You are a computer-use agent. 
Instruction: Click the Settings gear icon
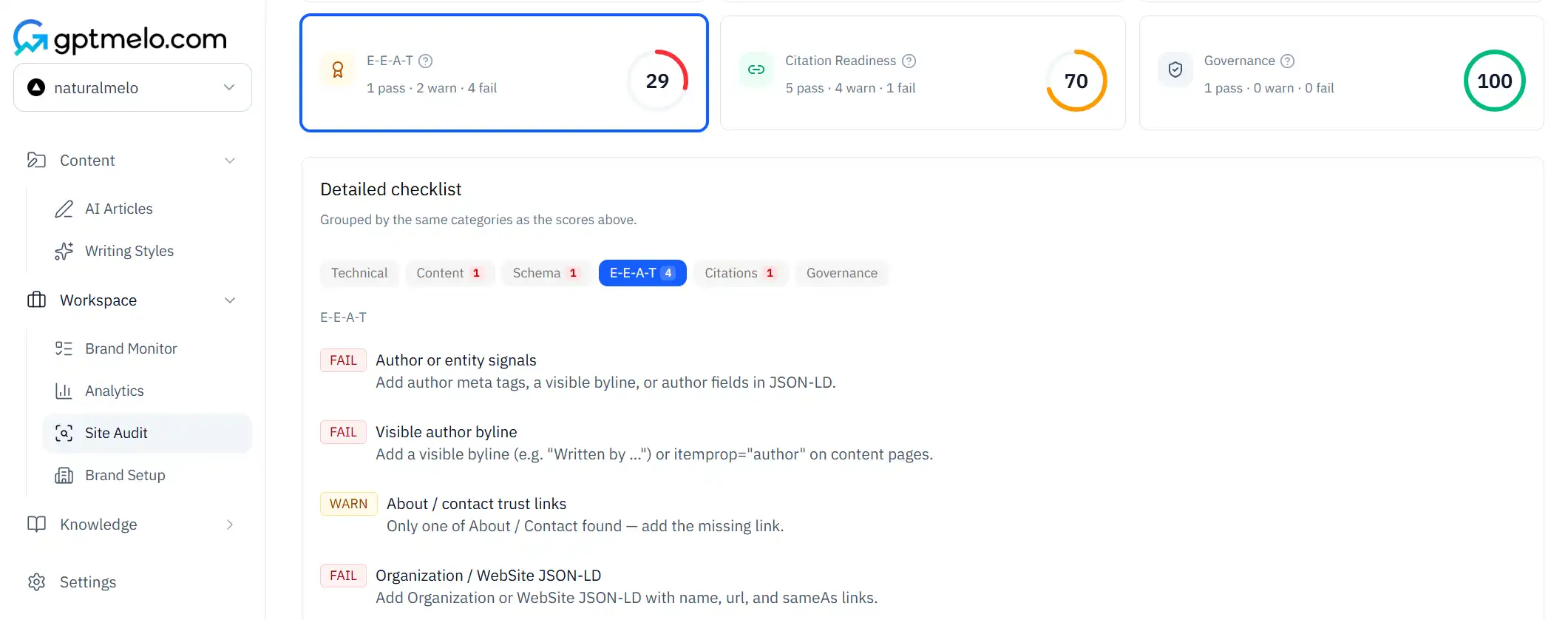coord(36,582)
